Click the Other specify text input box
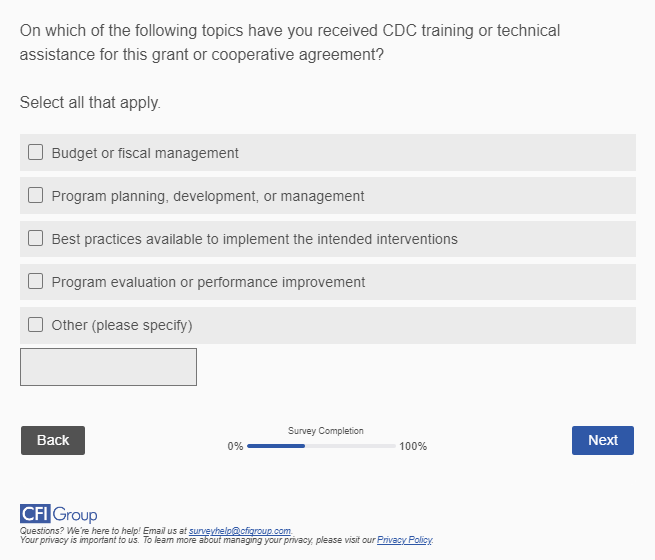The width and height of the screenshot is (655, 560). 108,367
